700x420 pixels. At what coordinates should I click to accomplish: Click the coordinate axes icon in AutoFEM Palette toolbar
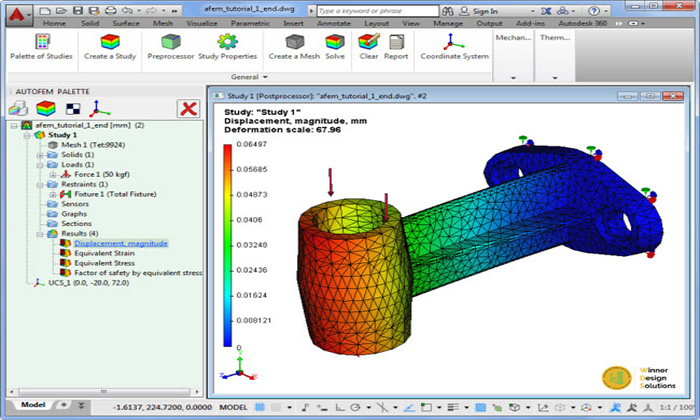pyautogui.click(x=100, y=108)
